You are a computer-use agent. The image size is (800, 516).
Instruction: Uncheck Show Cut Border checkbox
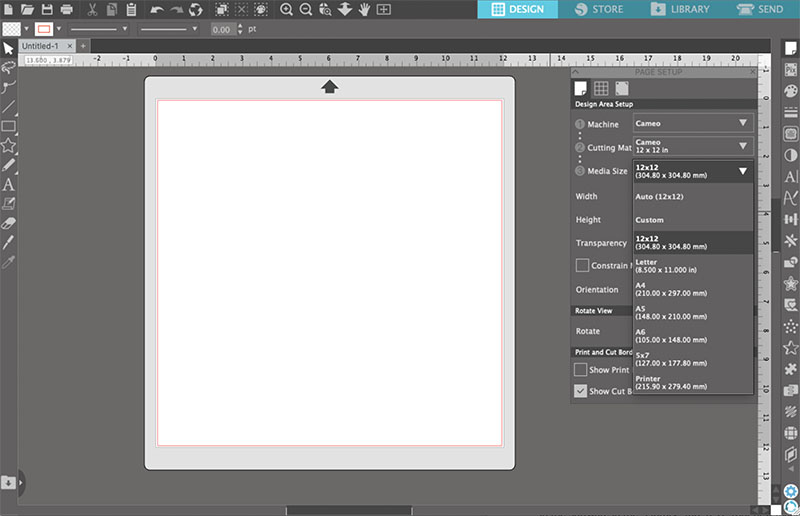click(580, 391)
